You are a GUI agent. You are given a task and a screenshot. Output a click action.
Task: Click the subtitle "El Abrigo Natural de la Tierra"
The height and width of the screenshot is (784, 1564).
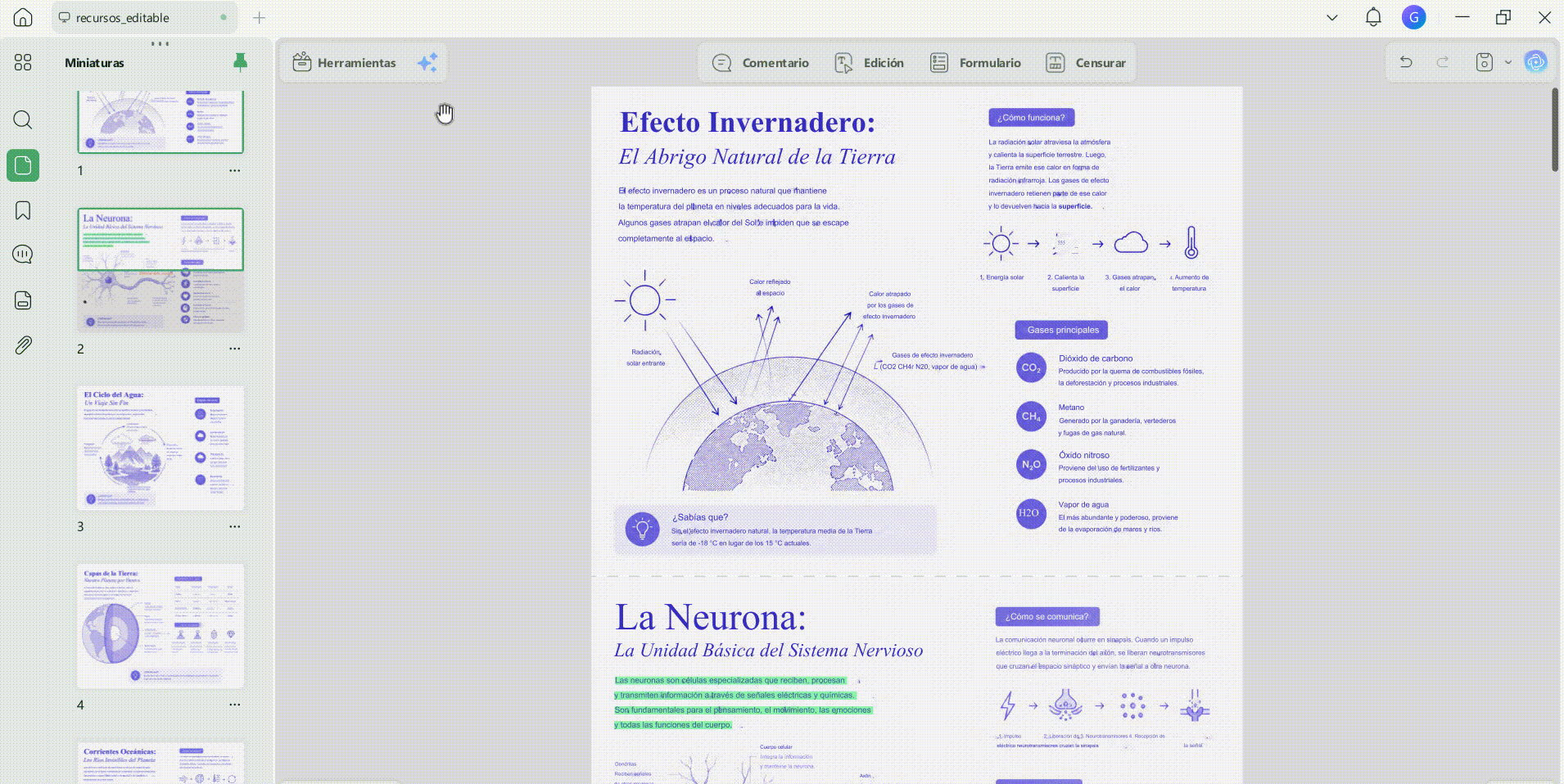757,156
